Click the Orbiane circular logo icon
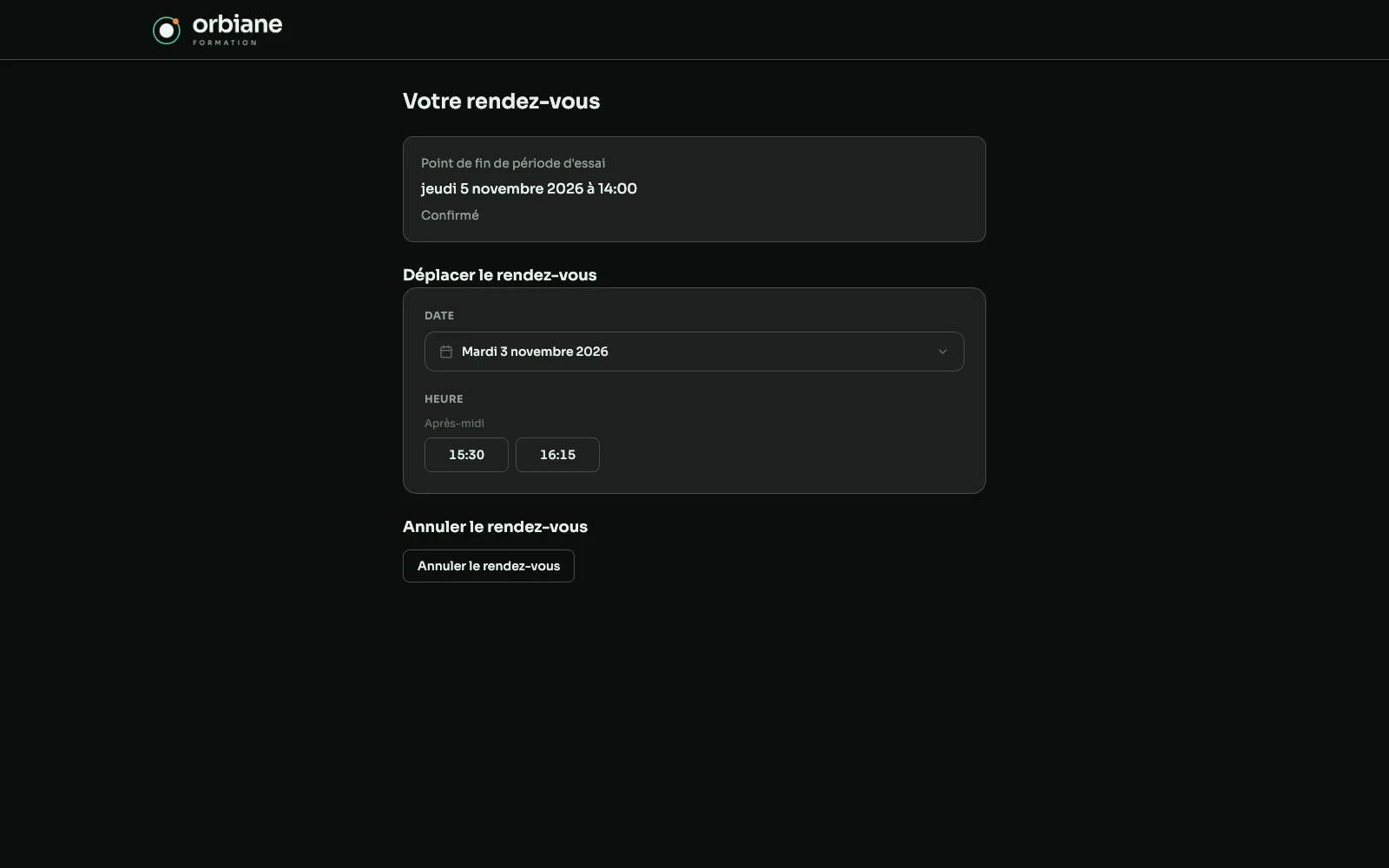Viewport: 1389px width, 868px height. 167,30
